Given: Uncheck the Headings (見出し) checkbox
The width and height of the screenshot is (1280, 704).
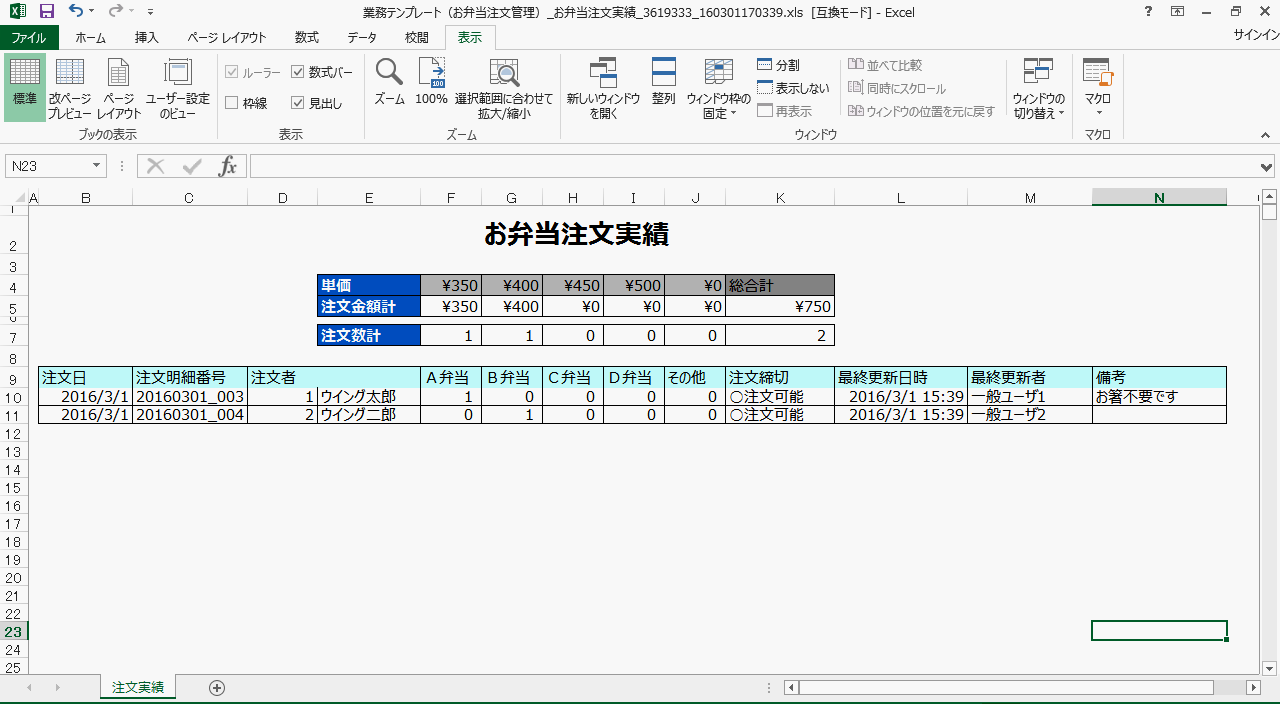Looking at the screenshot, I should (x=298, y=103).
